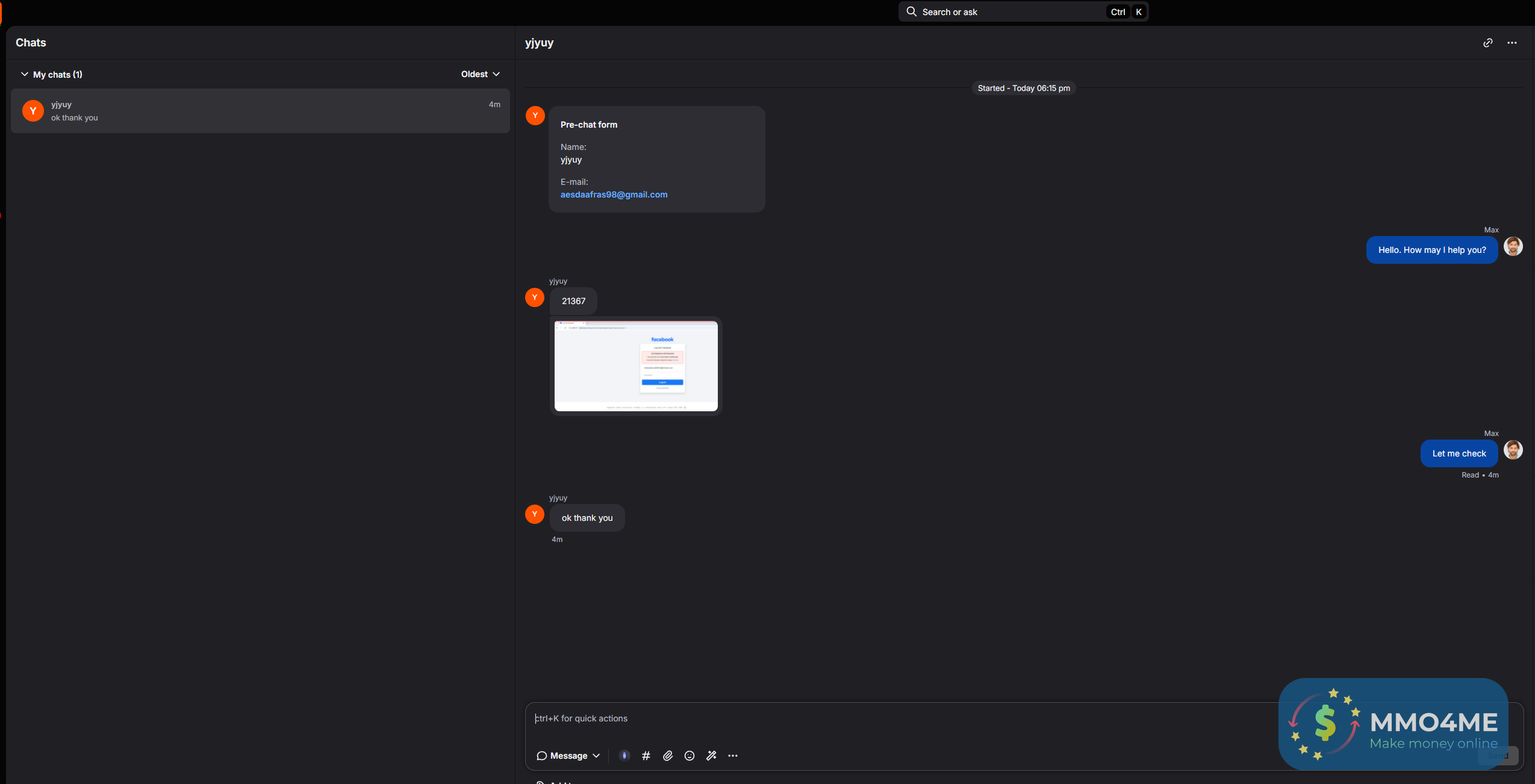Screen dimensions: 1535x784
Task: Open the Oldest sort order dropdown
Action: coord(480,74)
